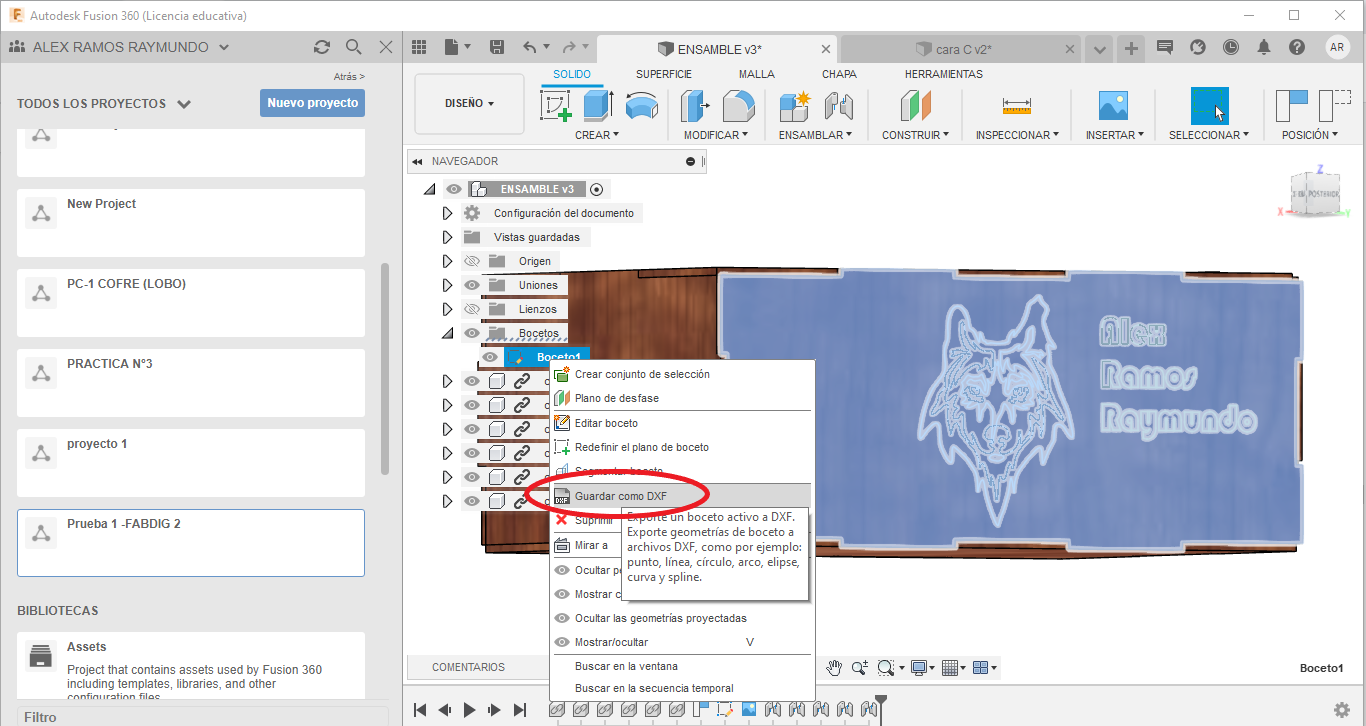Open the AR user profile avatar
Viewport: 1366px width, 726px height.
1337,47
